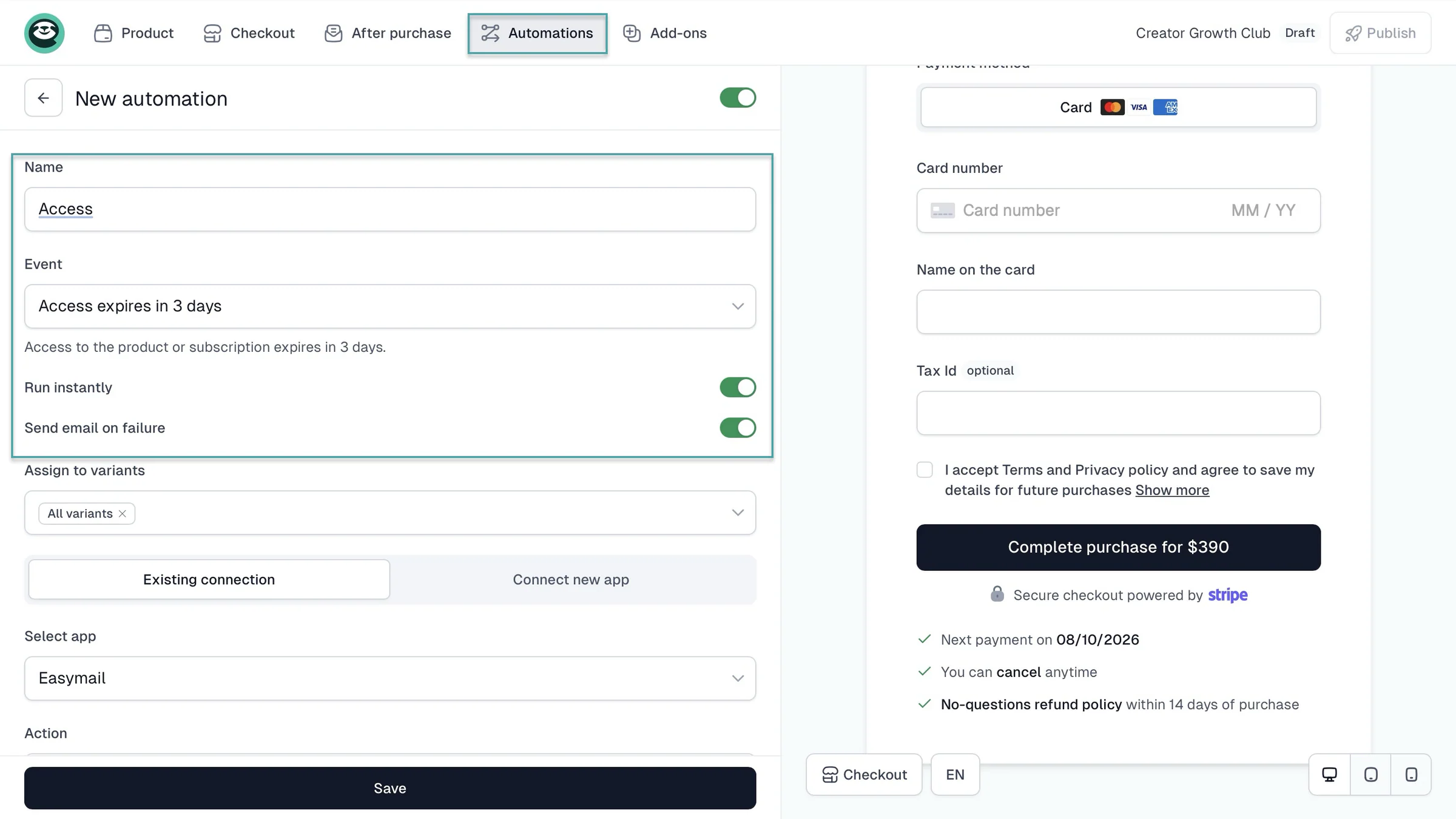The width and height of the screenshot is (1456, 819).
Task: Open the Select app dropdown showing Easymail
Action: (390, 678)
